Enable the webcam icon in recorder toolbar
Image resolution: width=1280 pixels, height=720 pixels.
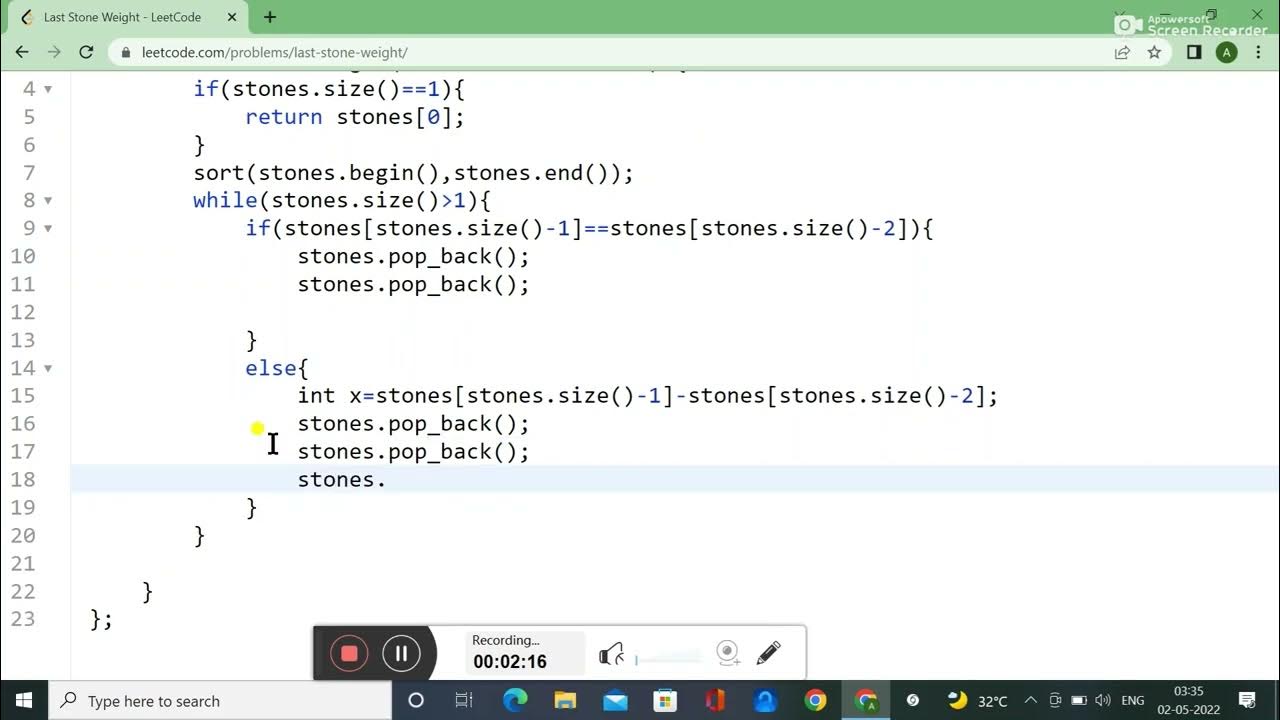click(x=728, y=654)
